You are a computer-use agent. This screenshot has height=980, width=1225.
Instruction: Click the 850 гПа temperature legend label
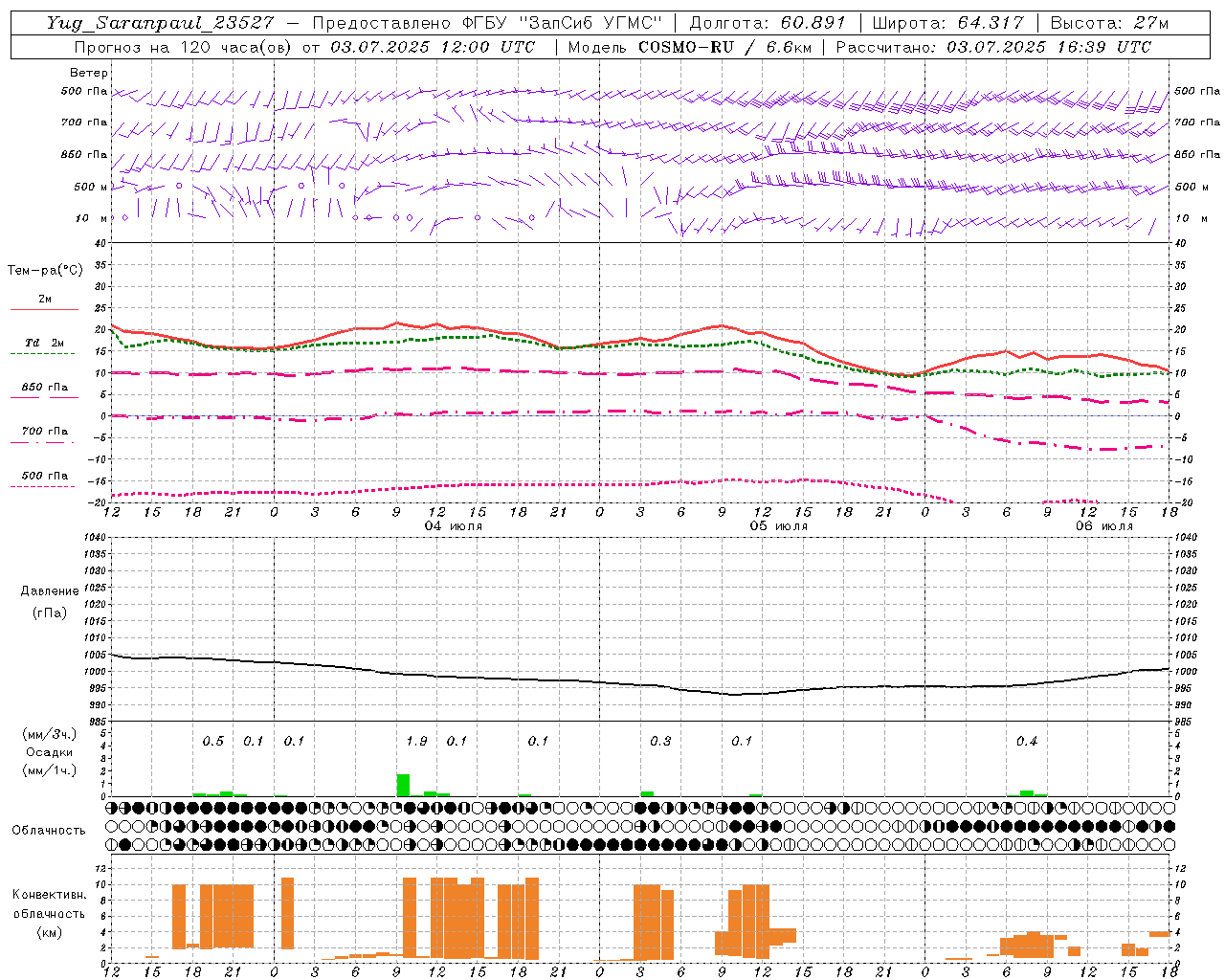click(45, 388)
